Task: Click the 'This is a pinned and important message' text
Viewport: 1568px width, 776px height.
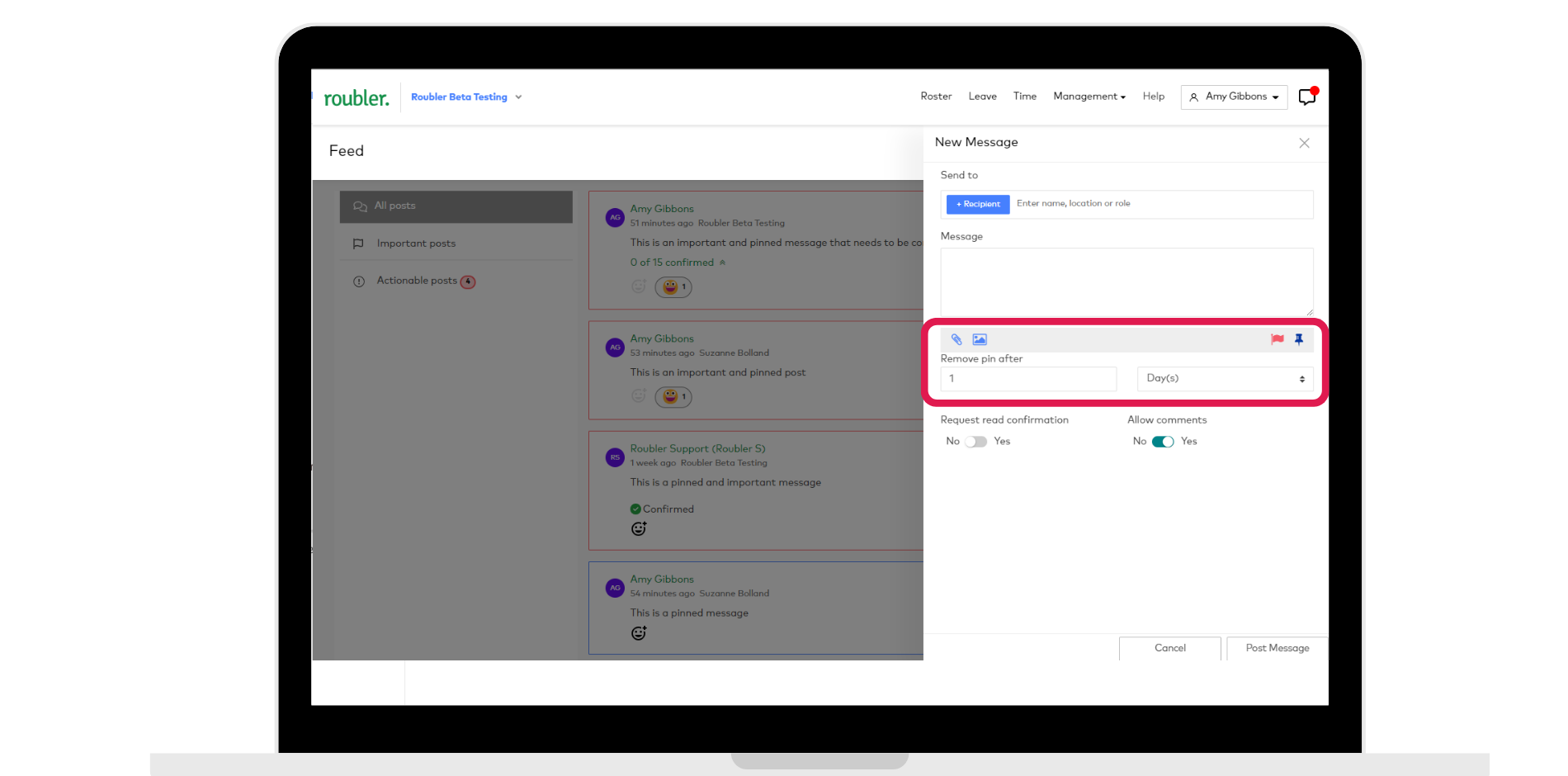Action: point(725,483)
